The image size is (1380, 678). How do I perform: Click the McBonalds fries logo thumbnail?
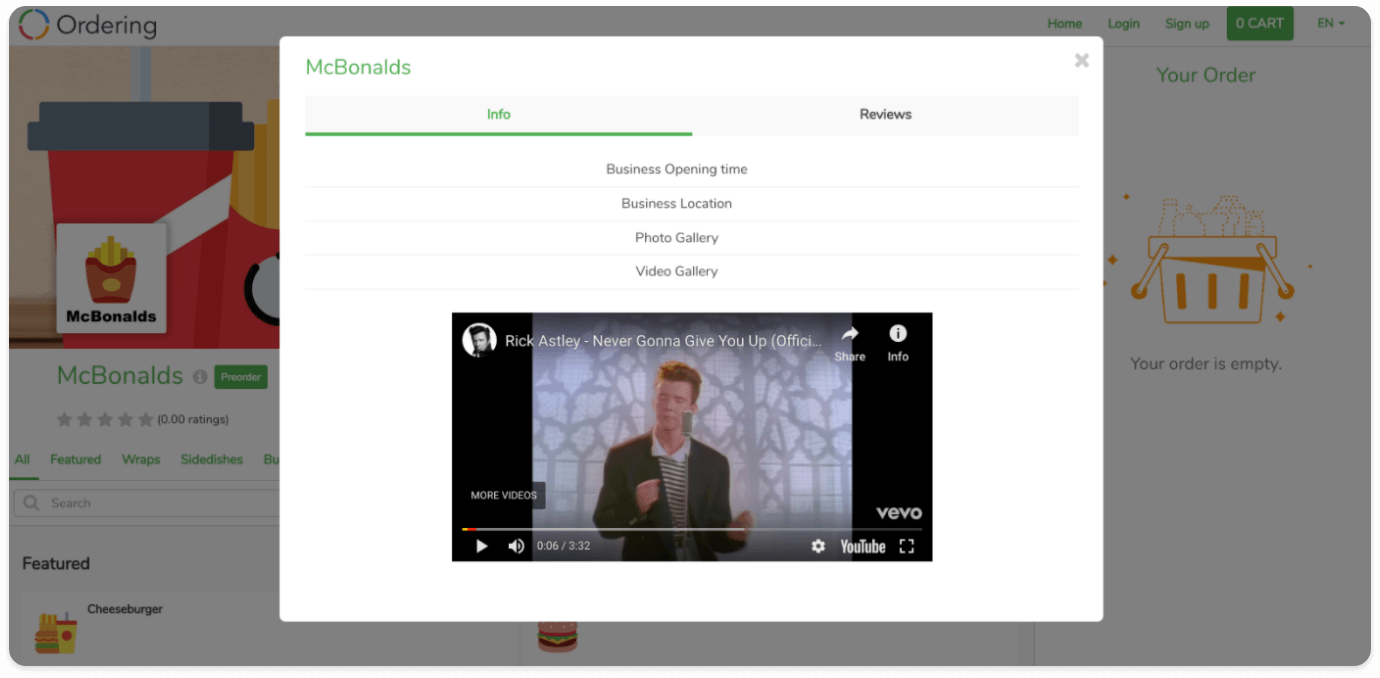coord(111,278)
